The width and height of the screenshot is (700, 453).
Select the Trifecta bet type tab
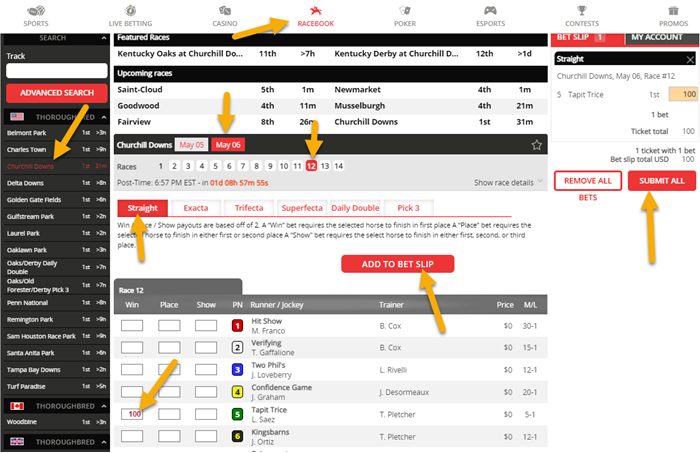[x=249, y=208]
